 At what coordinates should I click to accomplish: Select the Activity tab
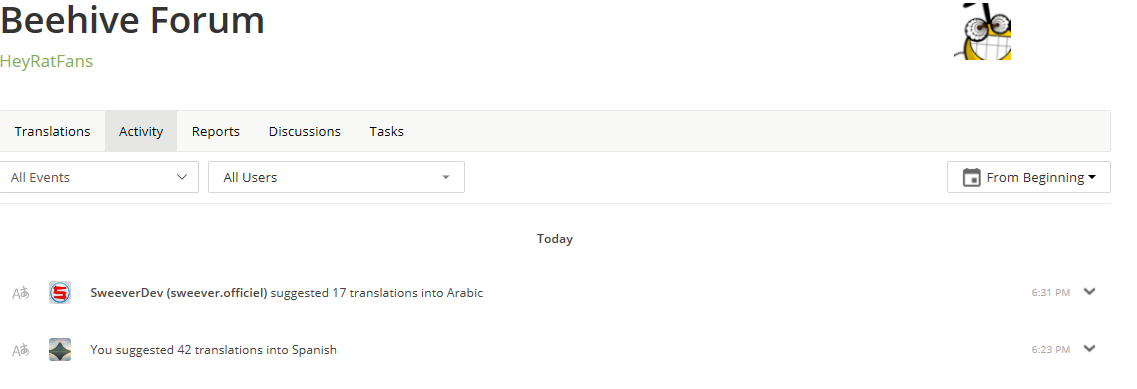tap(141, 131)
